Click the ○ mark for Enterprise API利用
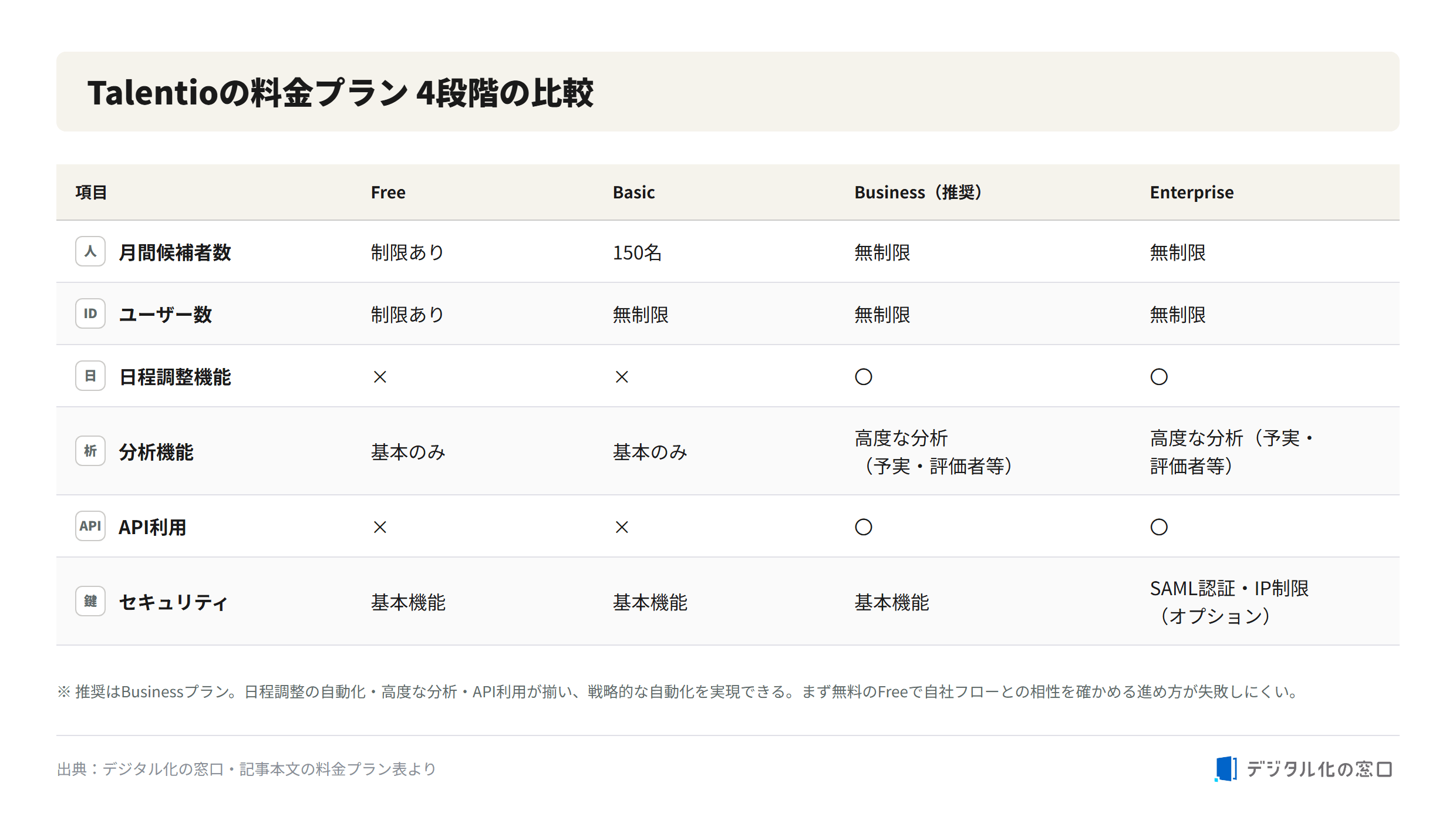The image size is (1456, 837). point(1159,527)
